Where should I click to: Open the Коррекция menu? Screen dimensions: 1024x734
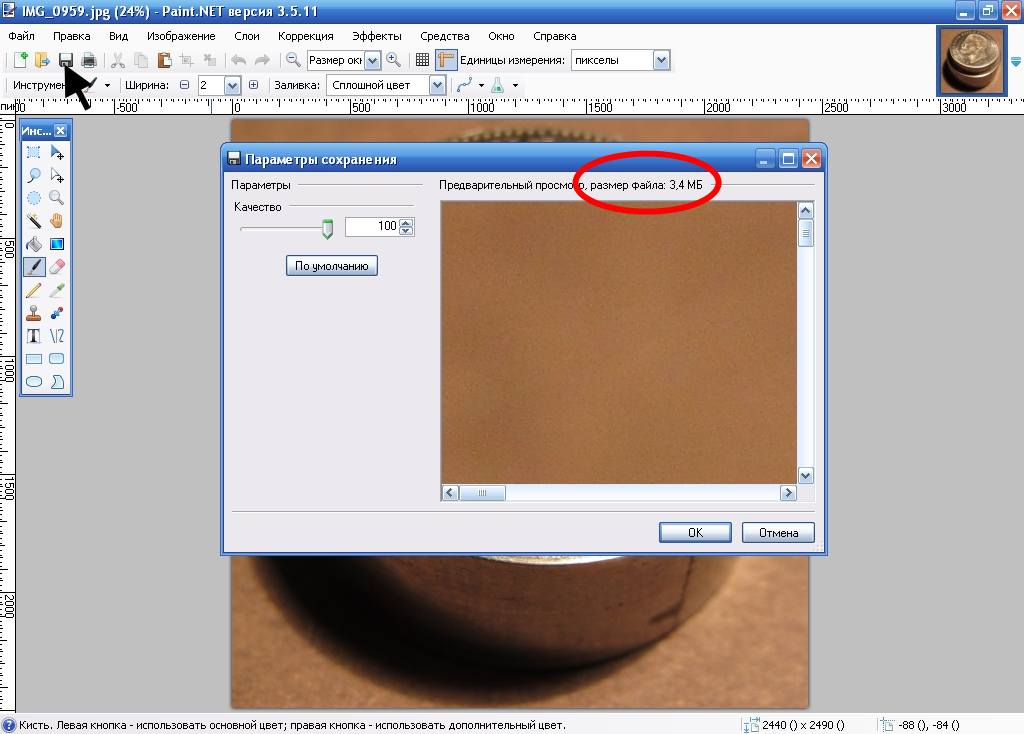pyautogui.click(x=306, y=36)
